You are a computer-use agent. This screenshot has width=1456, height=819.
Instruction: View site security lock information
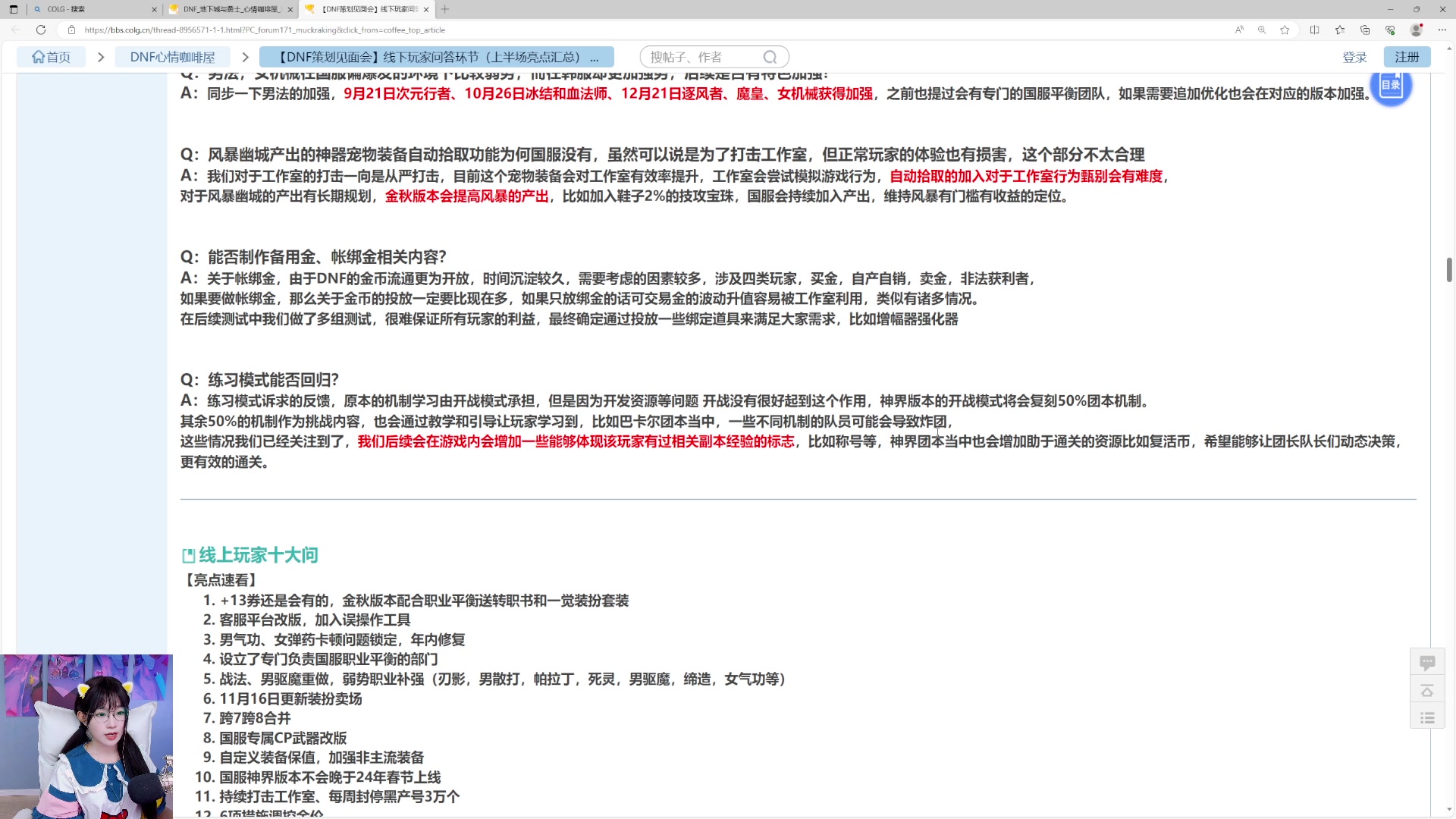tap(71, 30)
